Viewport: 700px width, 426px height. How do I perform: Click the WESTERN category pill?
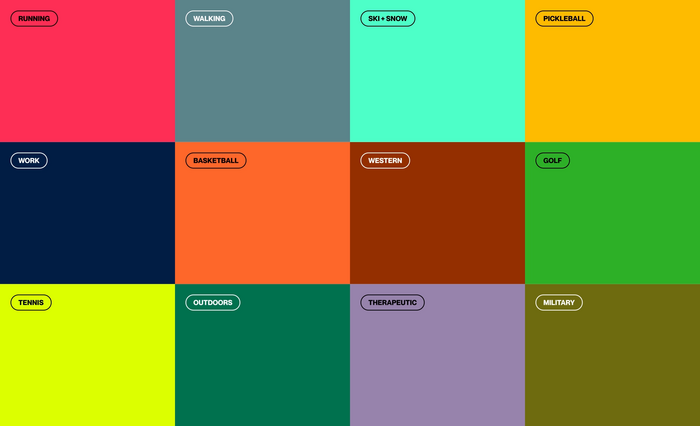click(x=385, y=161)
